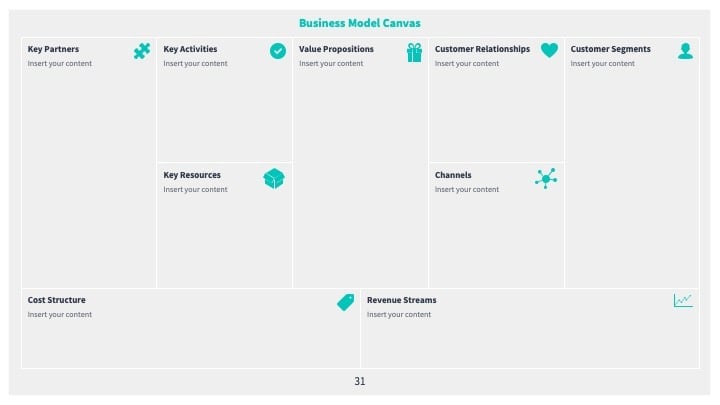
Task: Select the Customer Relationships heading
Action: point(482,49)
